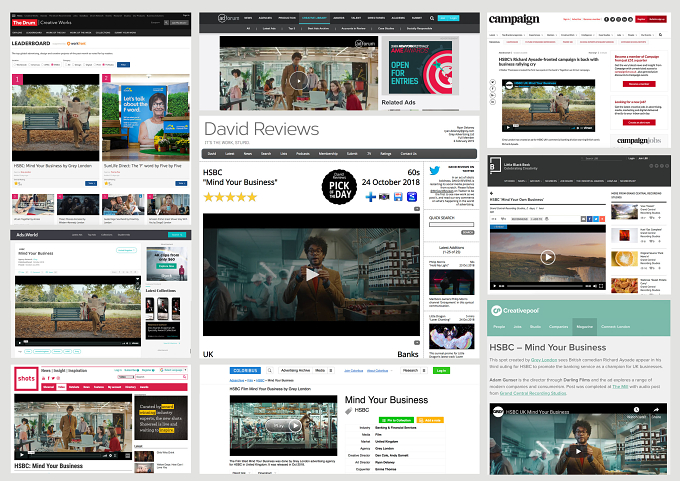Click the Little Black Book video progress bar
Viewport: 680px width, 481px height.
[x=545, y=286]
